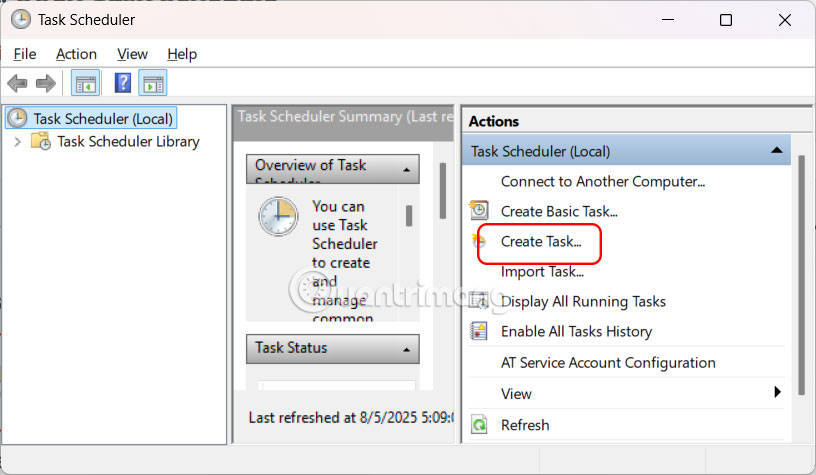
Task: Click the green Refresh icon
Action: [x=479, y=425]
